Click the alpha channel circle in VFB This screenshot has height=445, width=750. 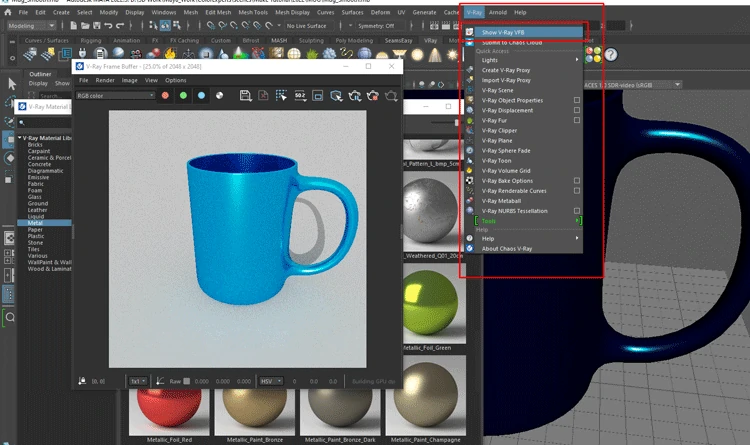[x=219, y=96]
